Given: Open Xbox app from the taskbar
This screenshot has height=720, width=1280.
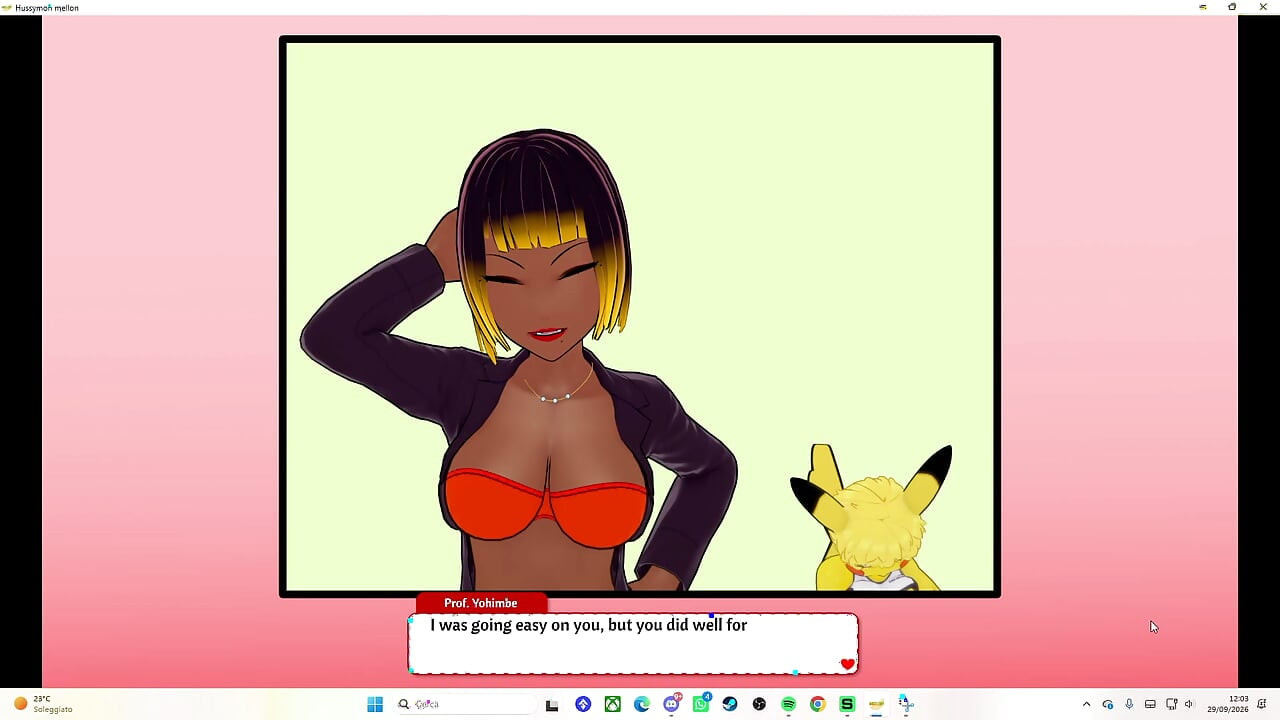Looking at the screenshot, I should pos(612,704).
